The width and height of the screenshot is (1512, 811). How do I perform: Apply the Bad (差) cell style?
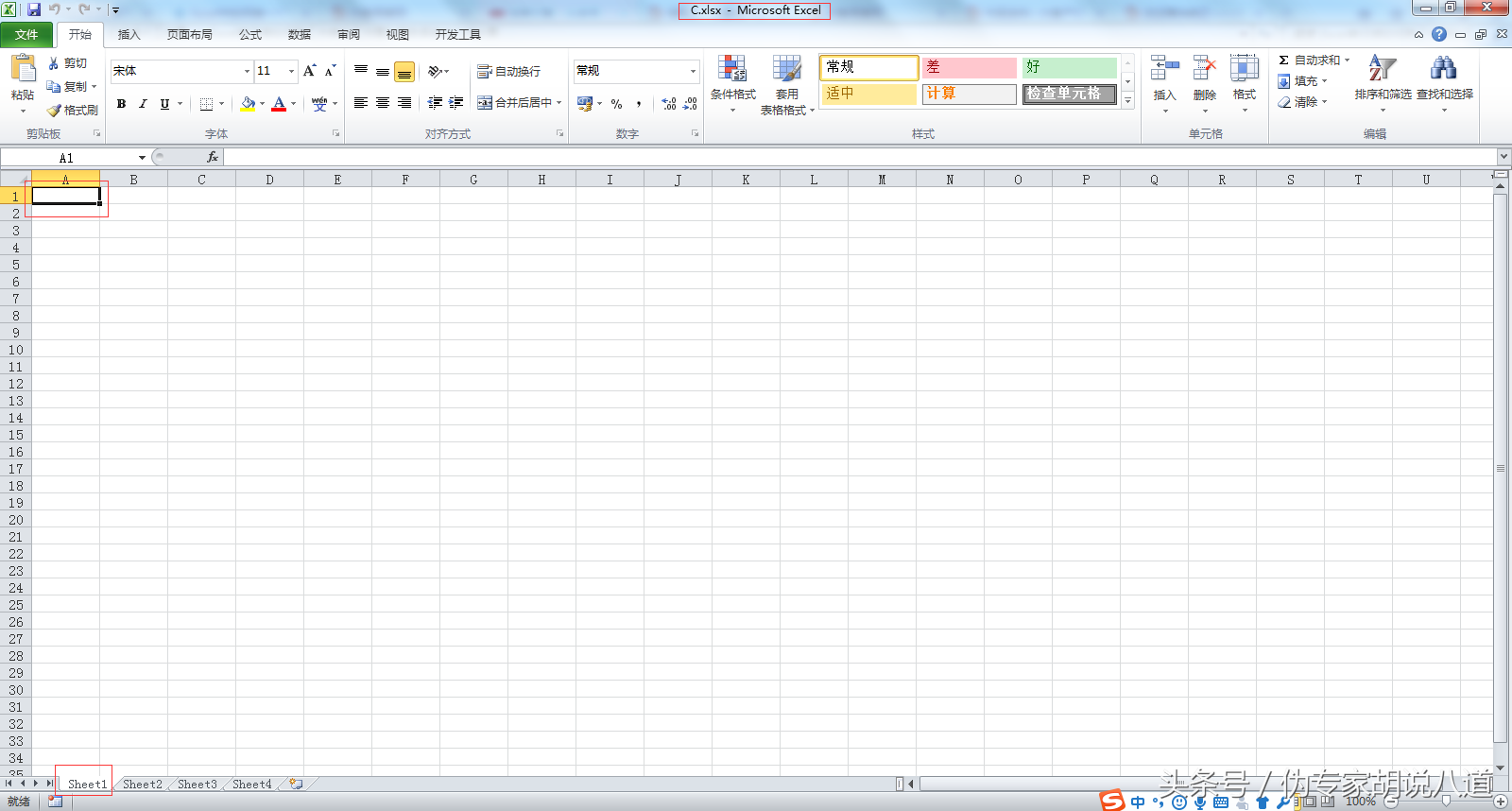970,67
